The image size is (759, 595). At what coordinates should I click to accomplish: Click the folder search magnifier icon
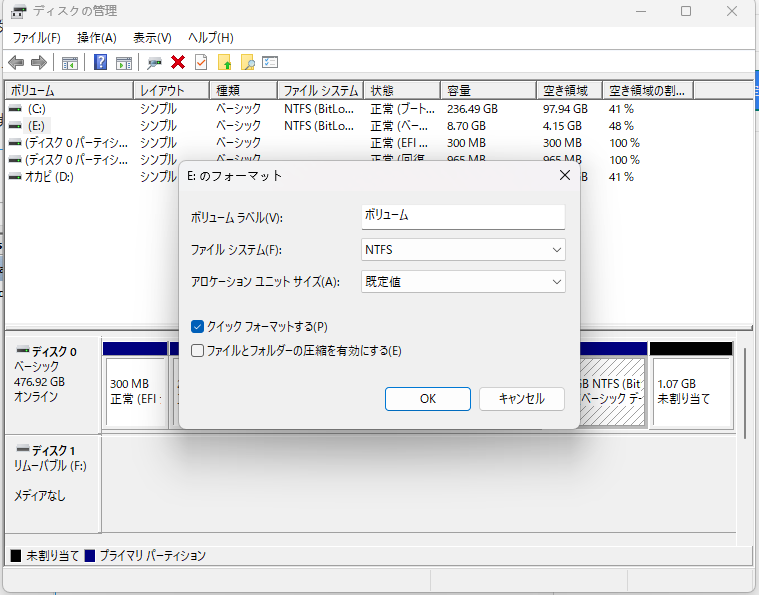click(247, 62)
